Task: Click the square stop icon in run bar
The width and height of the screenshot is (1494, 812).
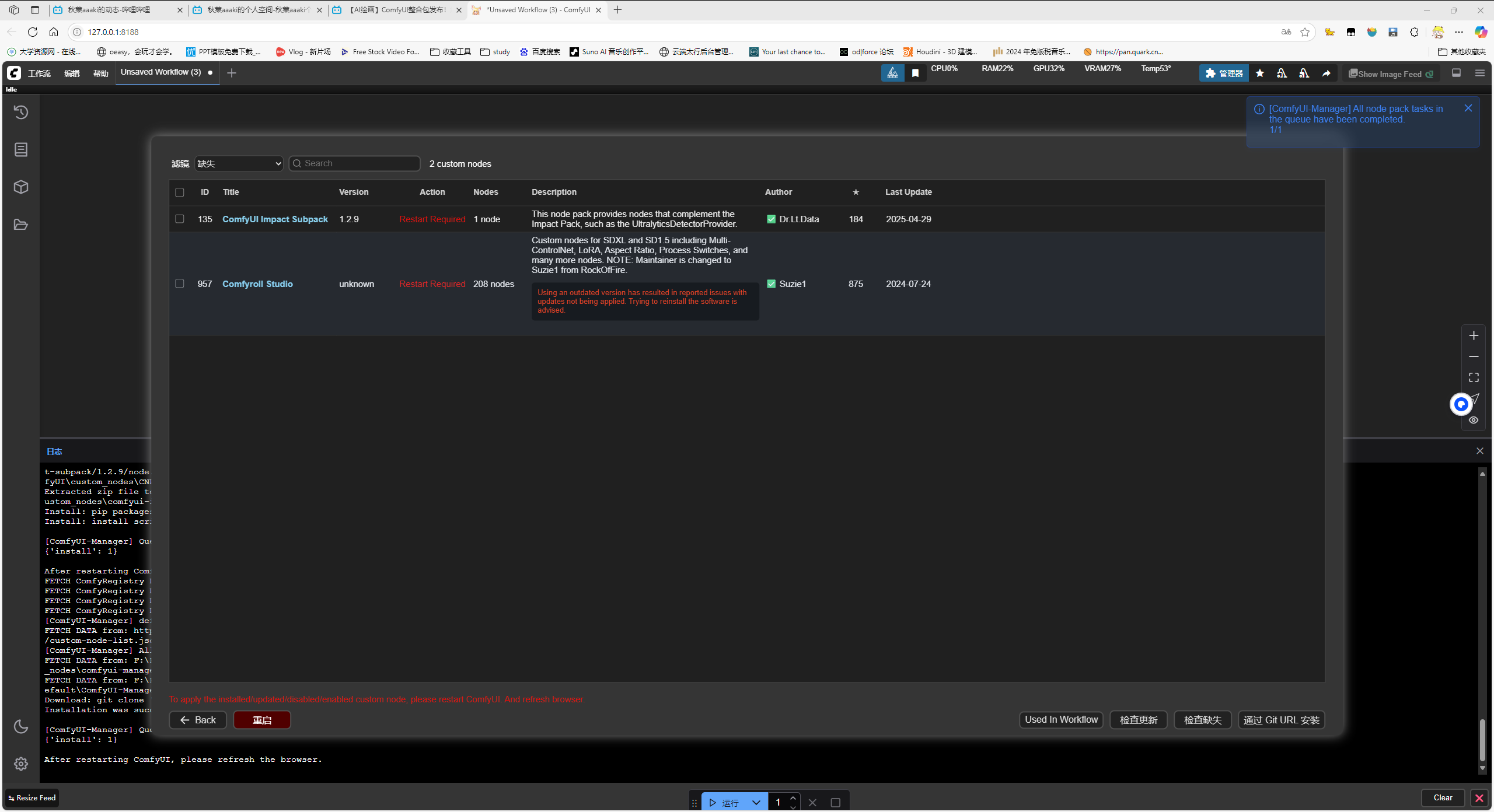Action: point(835,803)
